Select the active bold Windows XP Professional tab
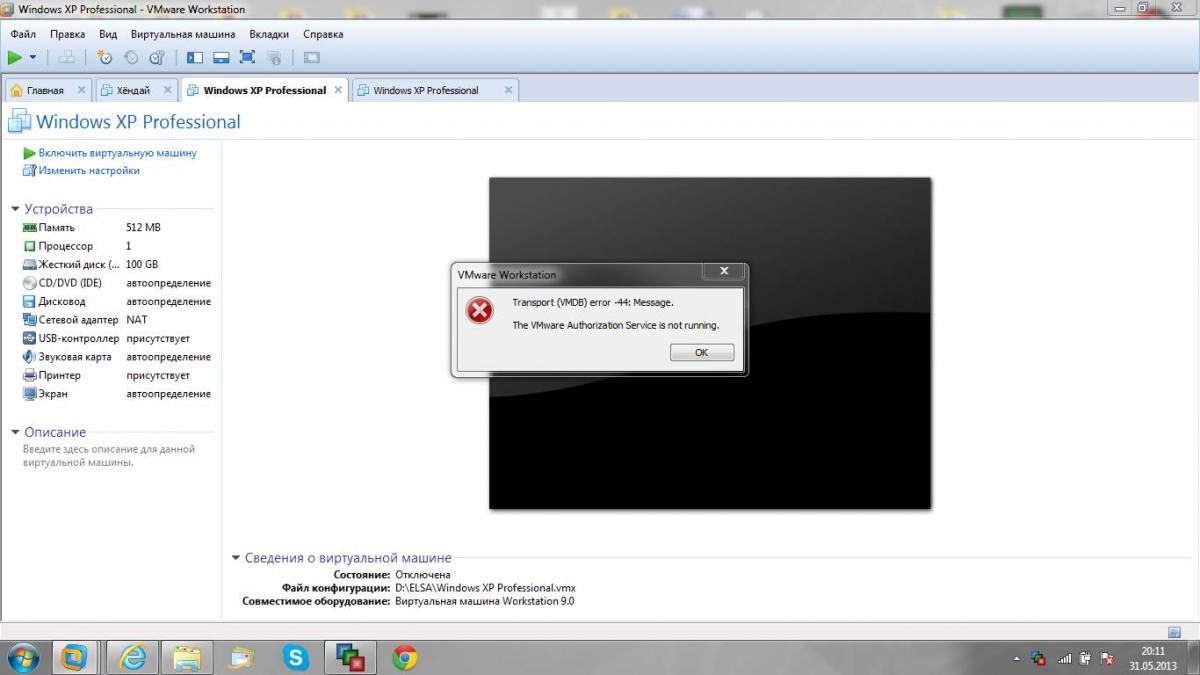 [264, 90]
